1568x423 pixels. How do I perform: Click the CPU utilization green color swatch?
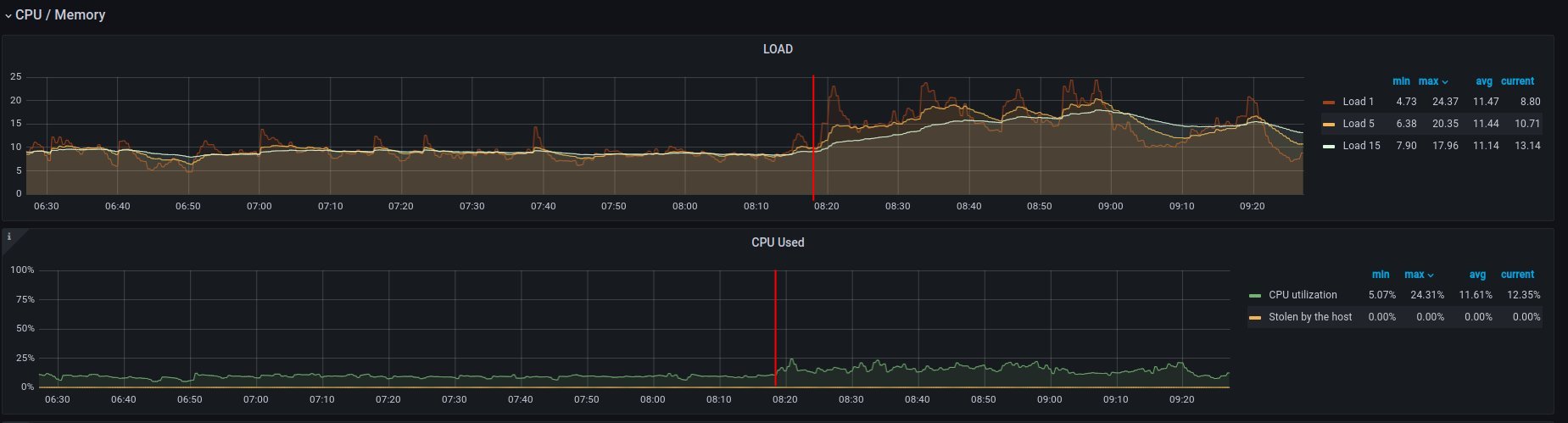point(1255,296)
